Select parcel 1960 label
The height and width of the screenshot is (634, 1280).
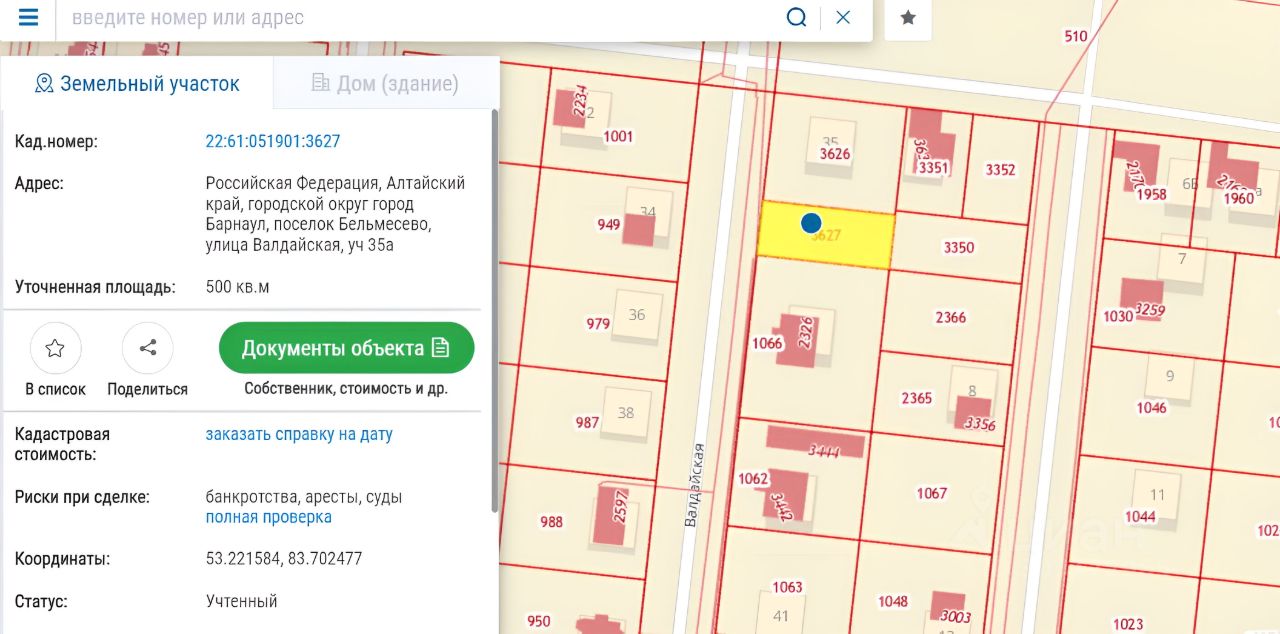[1239, 197]
